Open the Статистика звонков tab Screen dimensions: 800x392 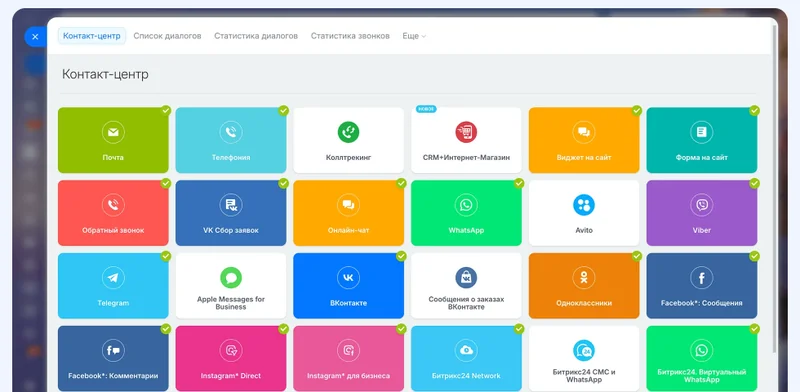point(350,36)
